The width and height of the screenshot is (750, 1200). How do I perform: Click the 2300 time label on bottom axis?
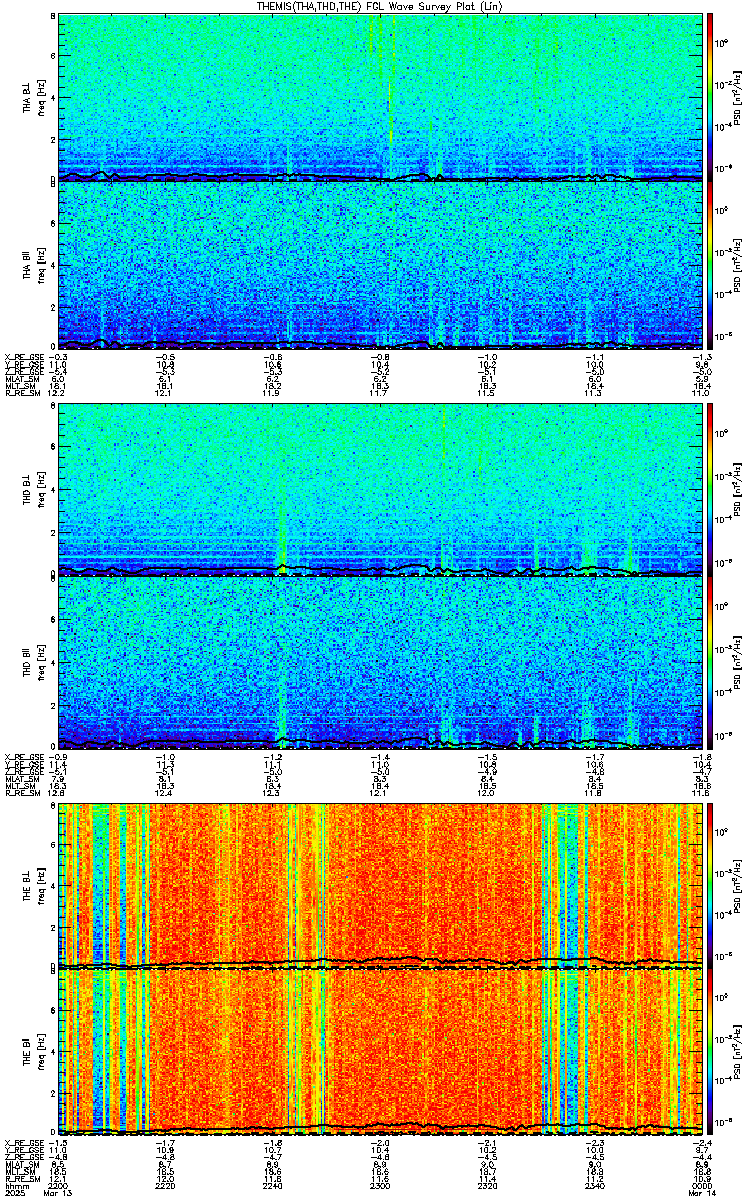381,1186
